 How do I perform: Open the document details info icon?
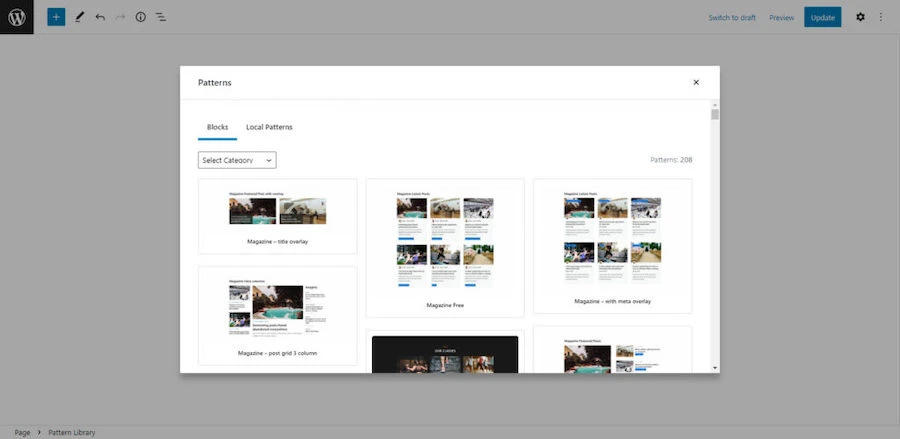(140, 17)
